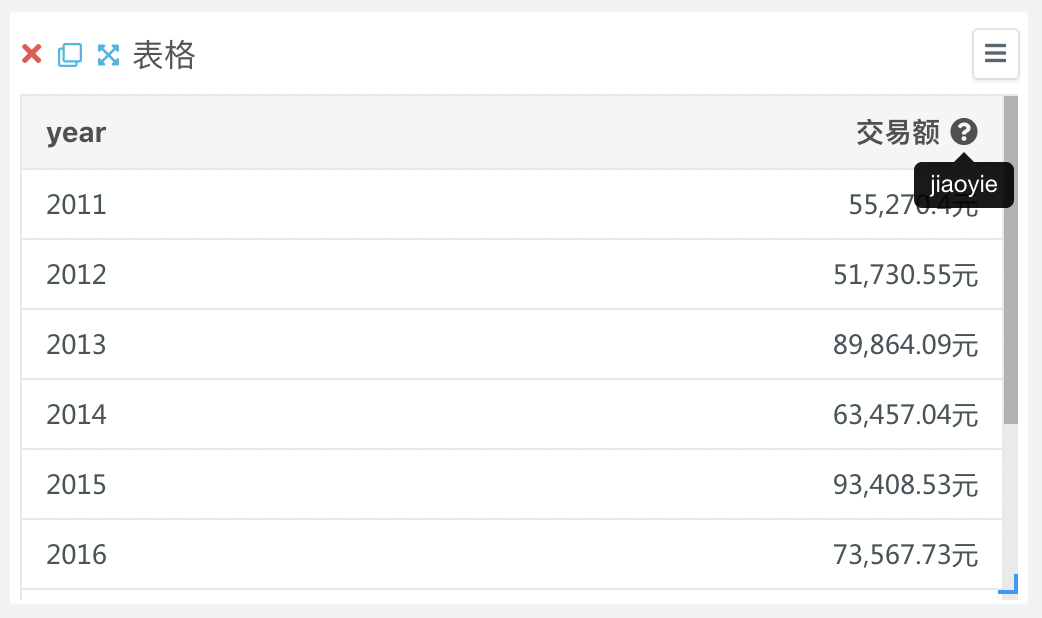Select the 2013 year cell
Image resolution: width=1042 pixels, height=618 pixels.
[76, 344]
